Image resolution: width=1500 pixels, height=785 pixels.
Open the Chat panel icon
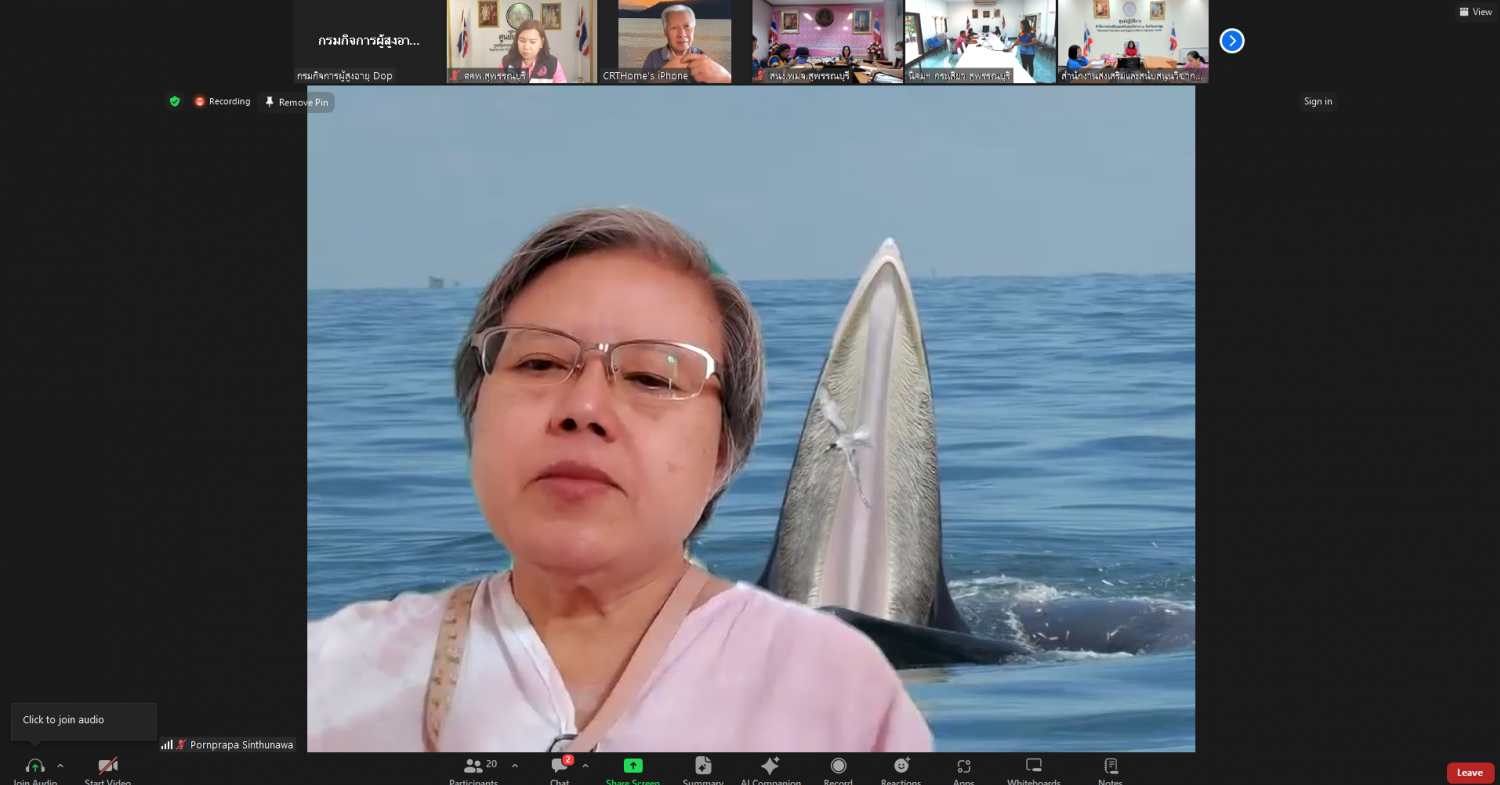560,765
